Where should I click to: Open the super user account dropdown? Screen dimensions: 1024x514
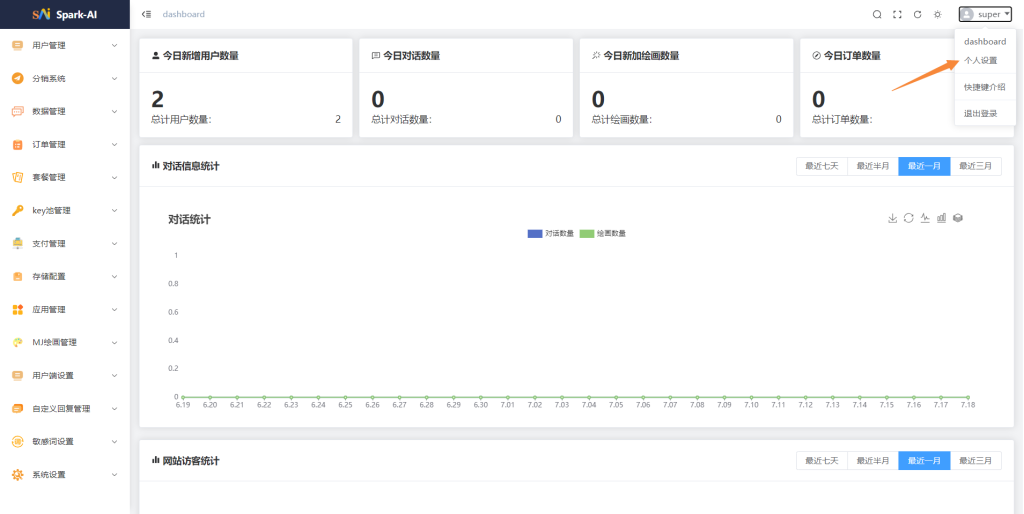pyautogui.click(x=985, y=14)
